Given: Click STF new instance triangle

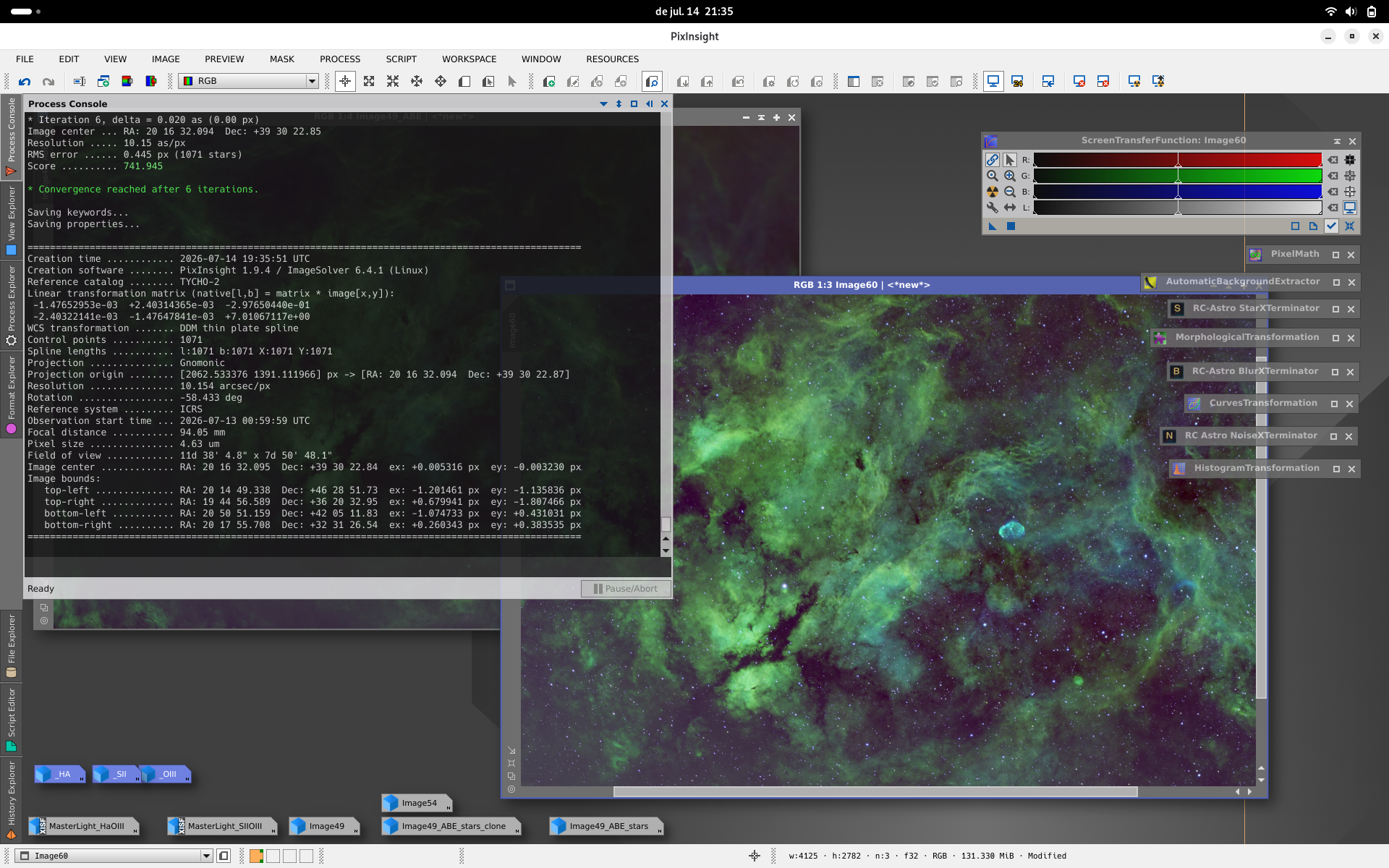Looking at the screenshot, I should coord(993,226).
